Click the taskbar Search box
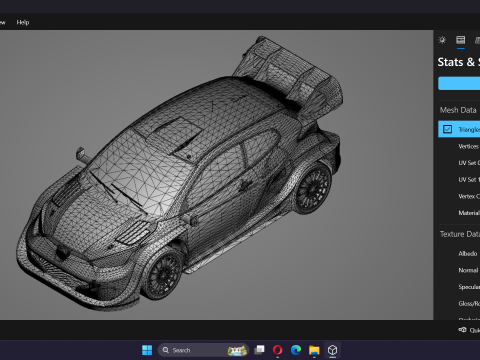This screenshot has height=360, width=480. point(203,350)
